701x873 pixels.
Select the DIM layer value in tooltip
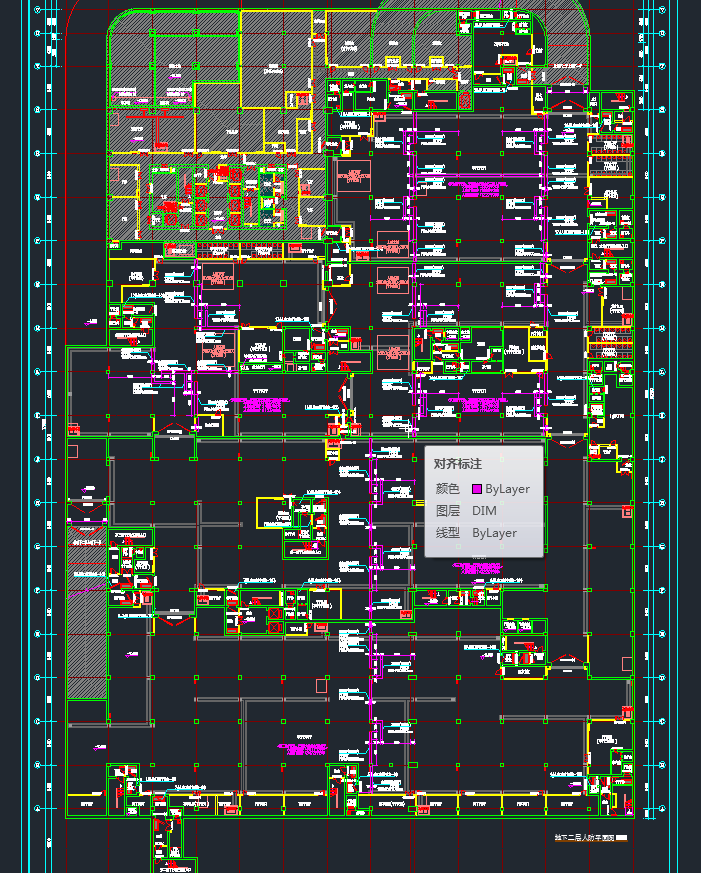click(x=484, y=511)
